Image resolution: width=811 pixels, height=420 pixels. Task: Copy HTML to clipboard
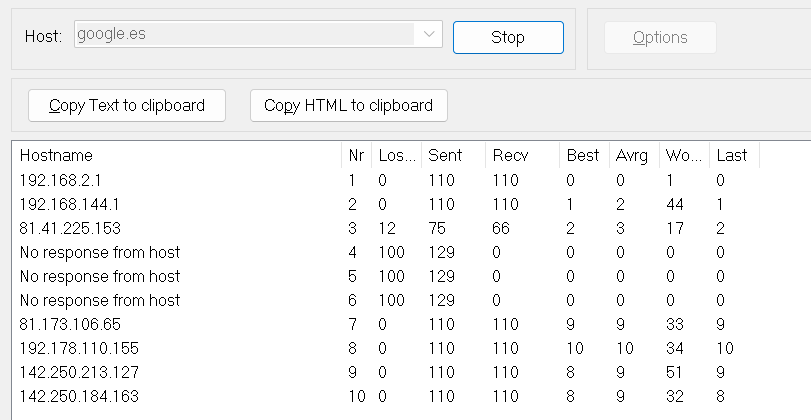click(x=348, y=105)
